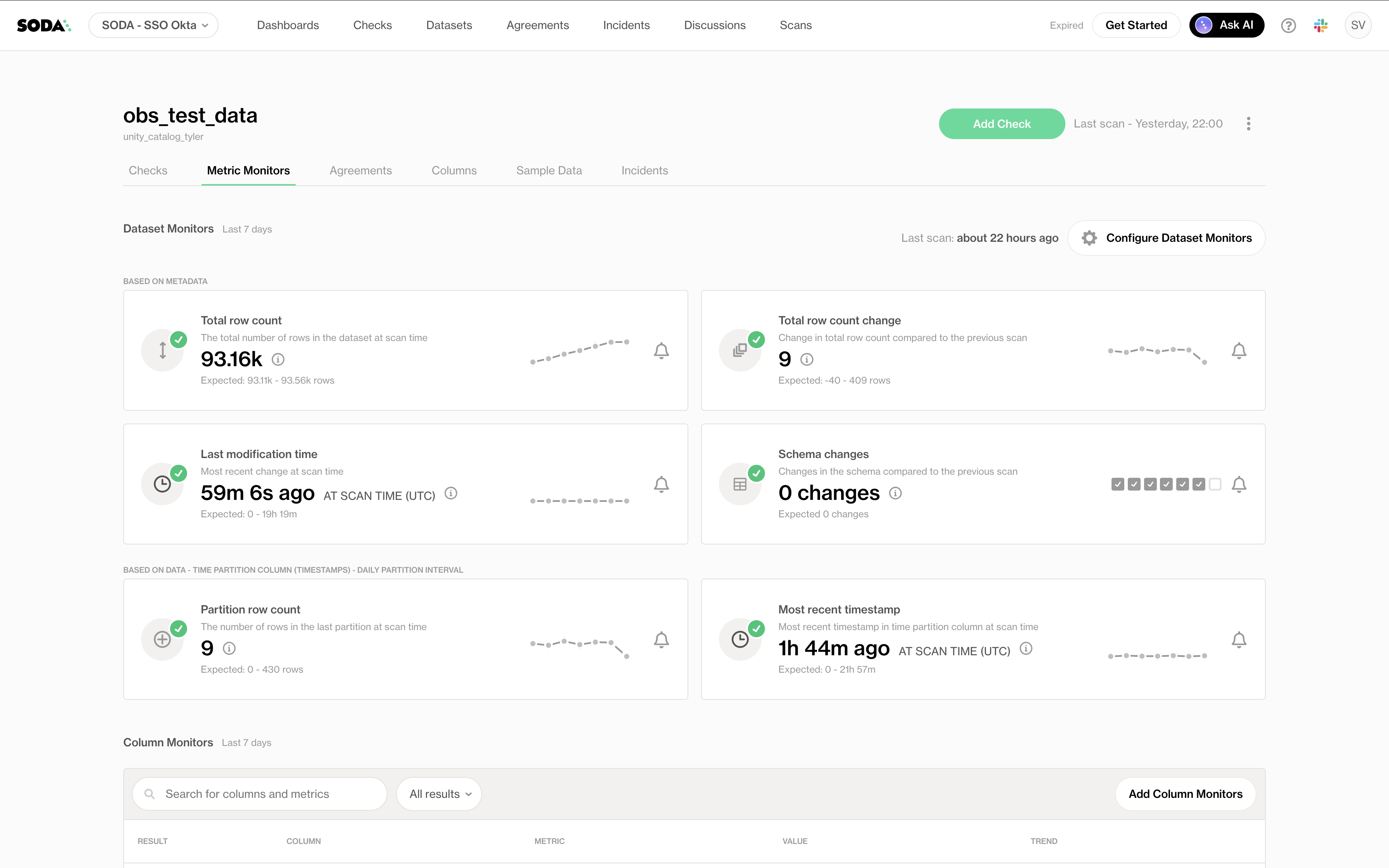The height and width of the screenshot is (868, 1389).
Task: Open the Slack integration icon
Action: click(x=1320, y=25)
